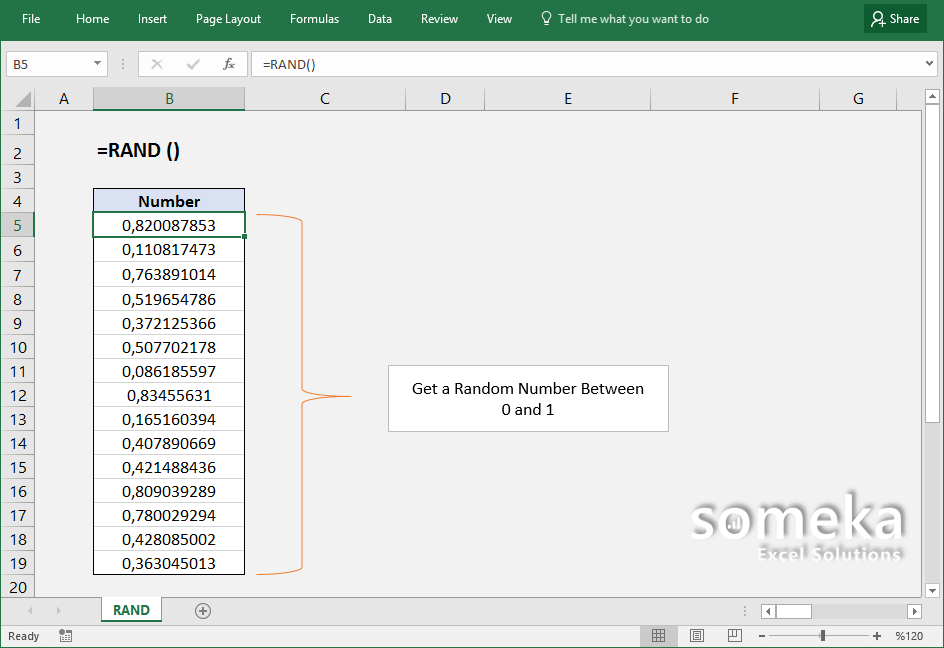Open the Tell me what you want to do box
Screen dimensions: 944x648
[x=624, y=18]
